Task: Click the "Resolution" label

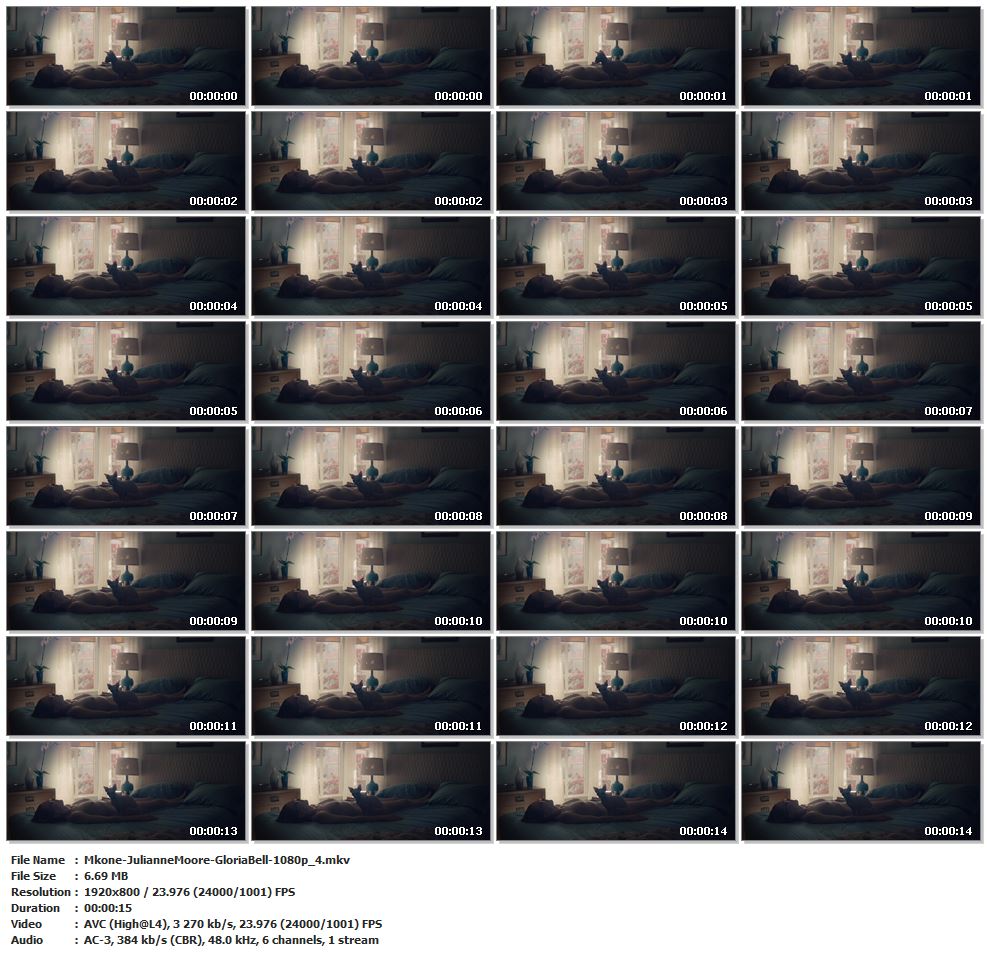Action: pyautogui.click(x=40, y=892)
